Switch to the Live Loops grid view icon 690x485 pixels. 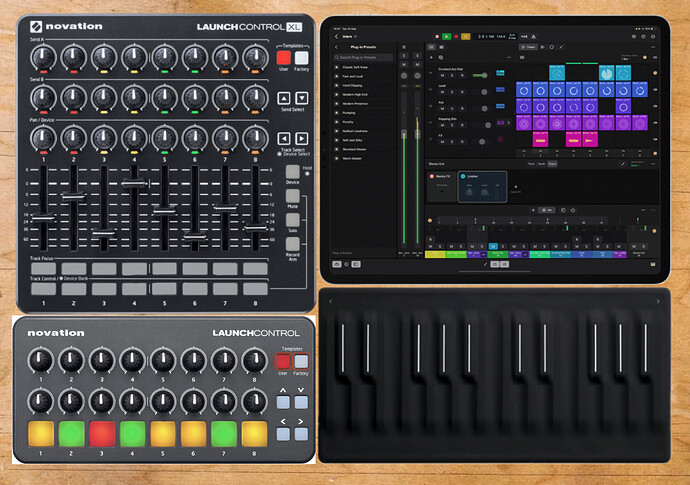(x=432, y=47)
